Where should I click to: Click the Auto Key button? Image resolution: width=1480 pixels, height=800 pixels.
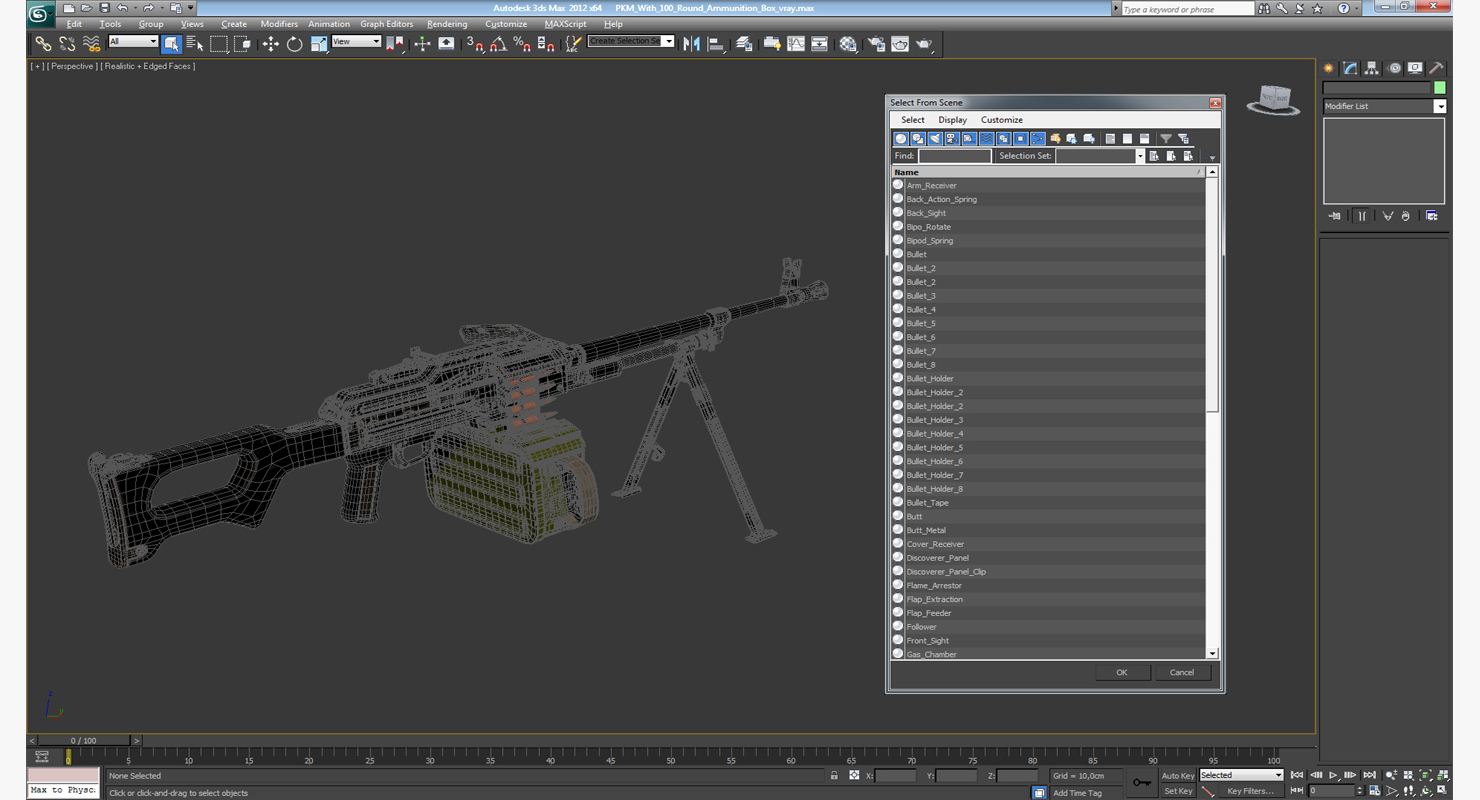[x=1178, y=775]
